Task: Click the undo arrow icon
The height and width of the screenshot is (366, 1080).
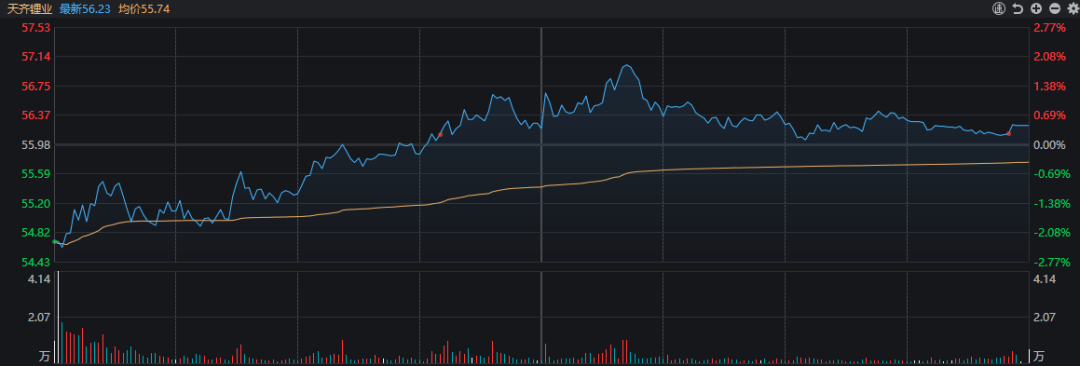Action: (1017, 8)
